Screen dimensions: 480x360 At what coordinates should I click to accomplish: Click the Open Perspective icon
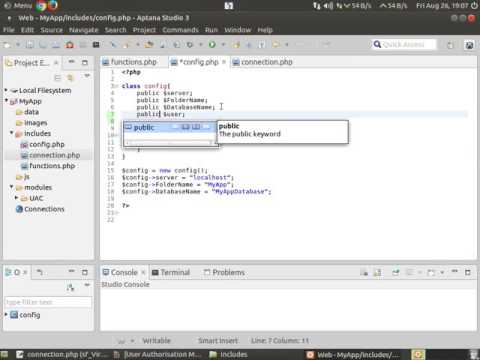pos(450,45)
